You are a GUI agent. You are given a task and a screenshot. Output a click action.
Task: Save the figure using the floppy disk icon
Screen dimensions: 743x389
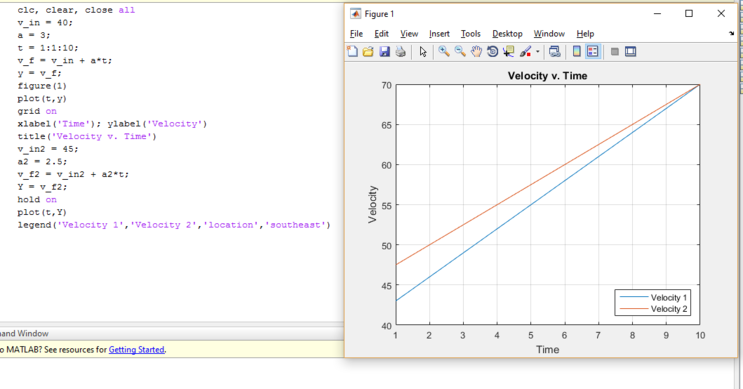pos(384,52)
